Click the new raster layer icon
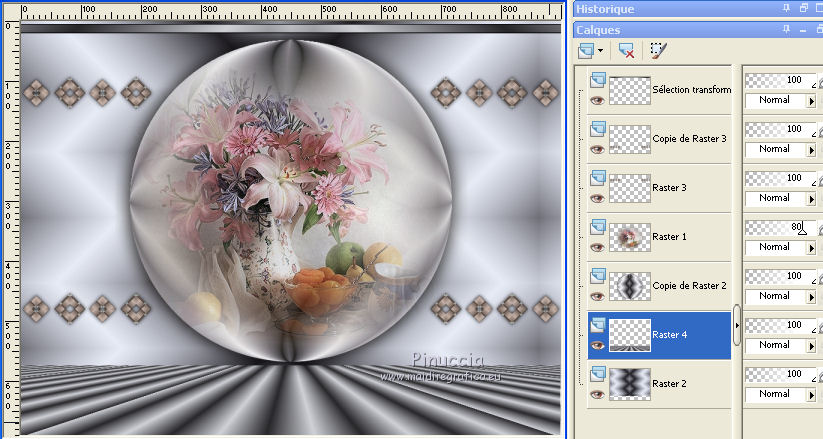The image size is (823, 439). tap(586, 50)
